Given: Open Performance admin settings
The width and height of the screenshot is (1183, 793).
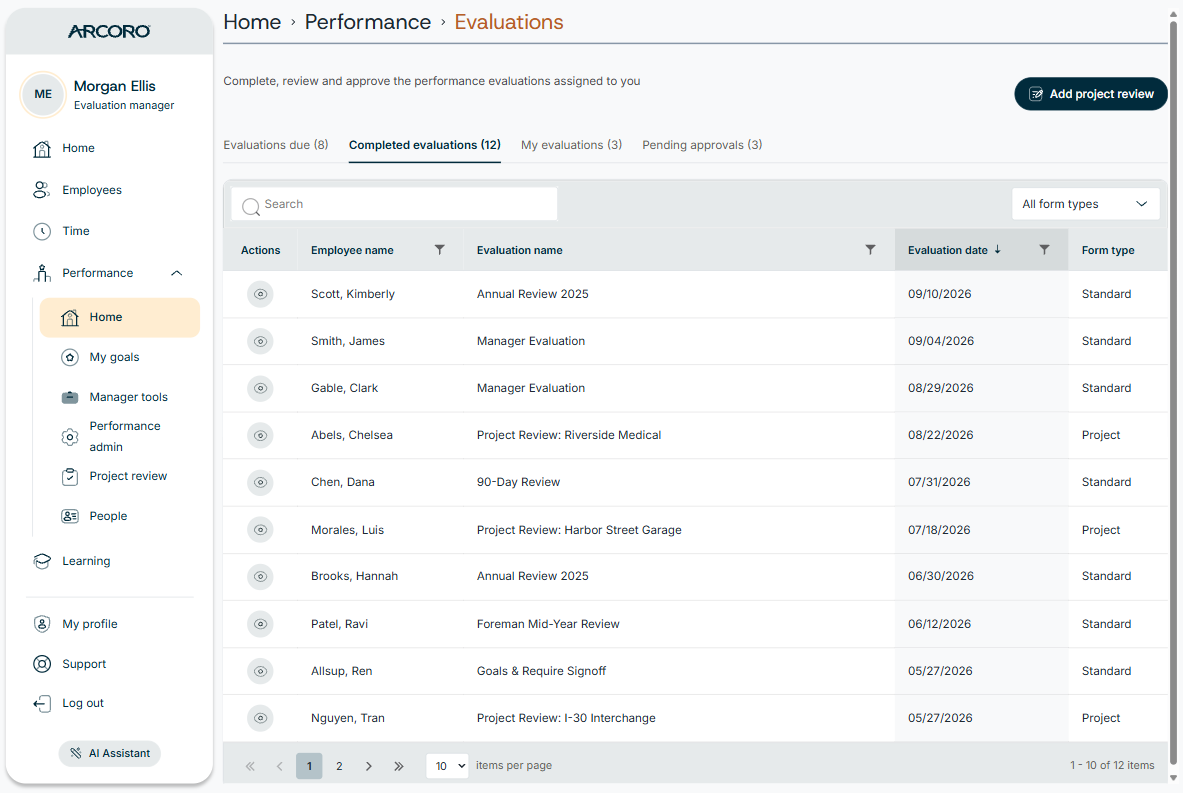Looking at the screenshot, I should (111, 436).
